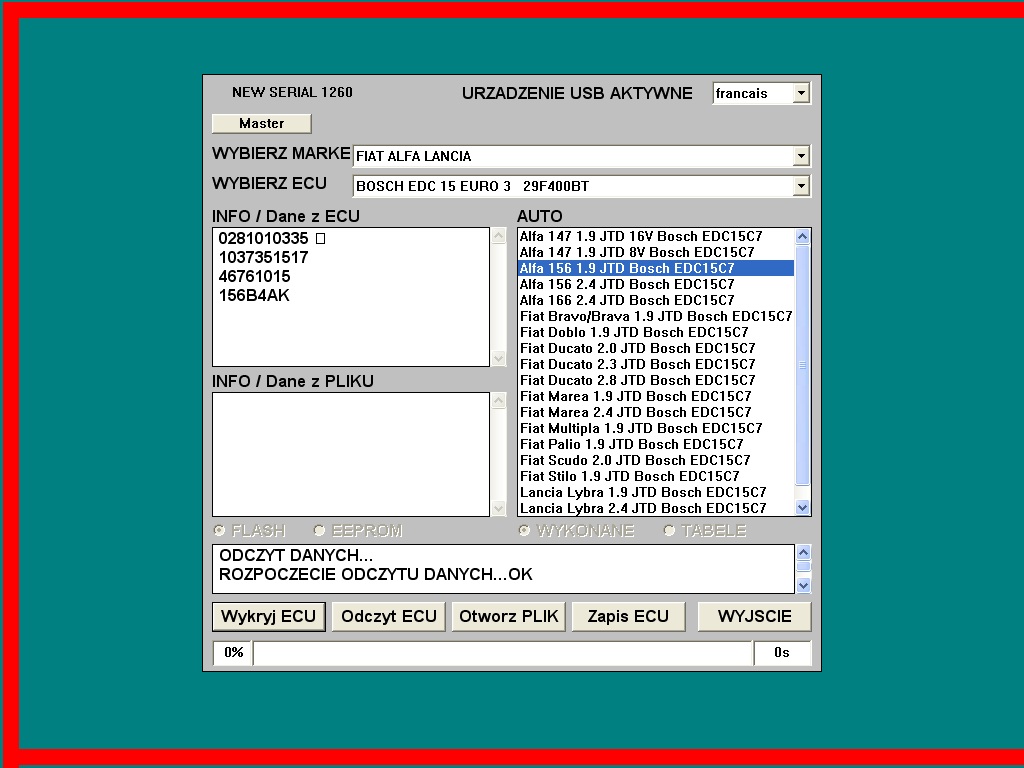Click Odczyt ECU button
Screen dimensions: 1024x768
pos(389,616)
